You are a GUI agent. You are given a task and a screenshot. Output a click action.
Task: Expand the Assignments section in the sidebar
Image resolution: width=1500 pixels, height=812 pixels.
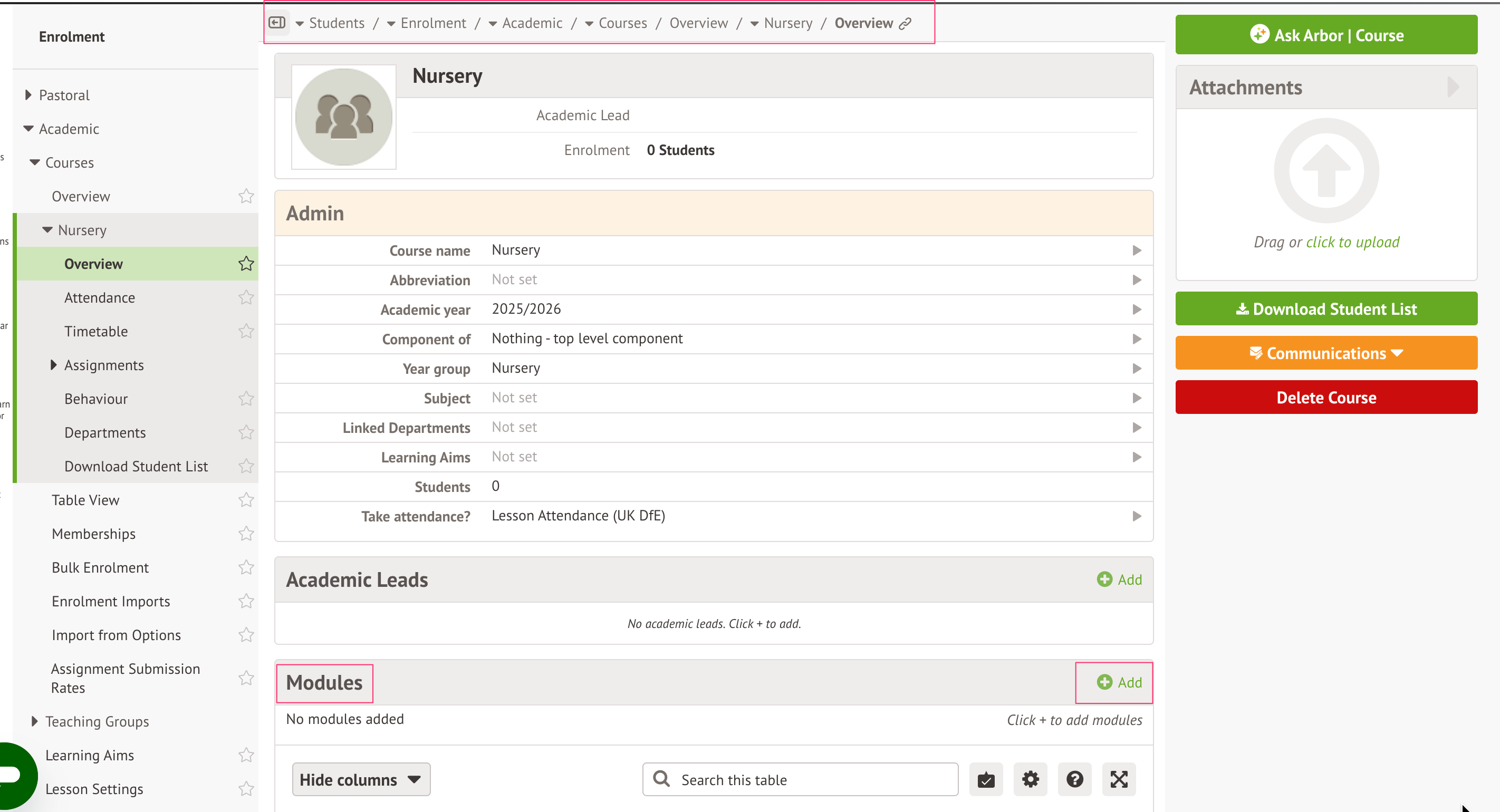[x=53, y=365]
